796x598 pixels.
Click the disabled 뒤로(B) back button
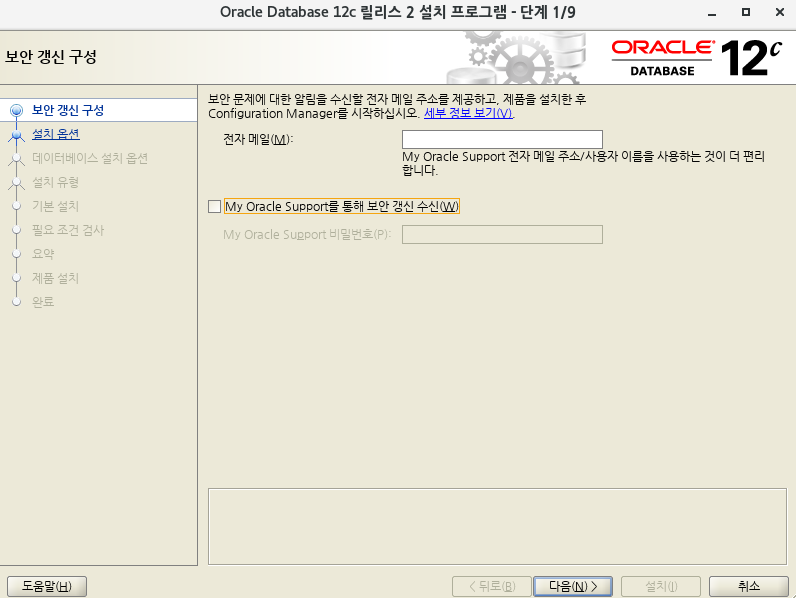491,586
